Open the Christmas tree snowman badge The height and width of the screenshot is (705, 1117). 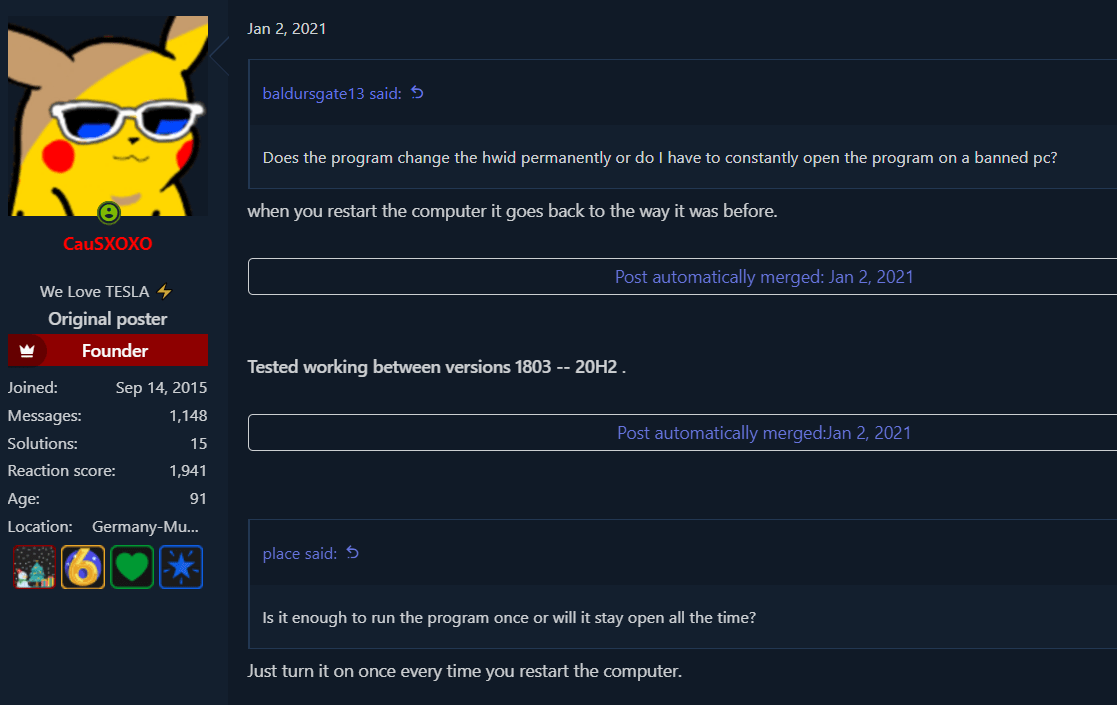click(x=34, y=567)
